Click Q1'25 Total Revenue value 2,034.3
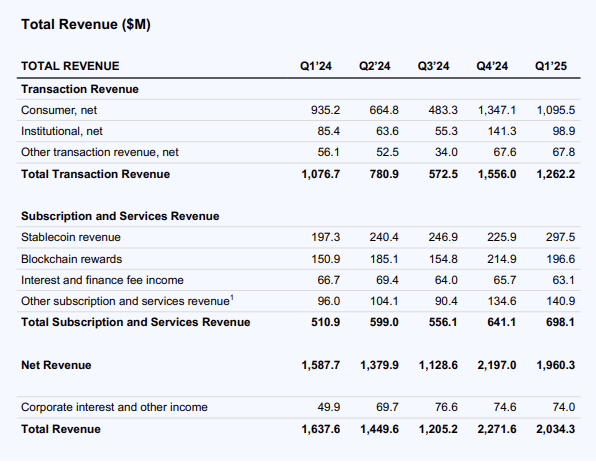Image resolution: width=596 pixels, height=466 pixels. tap(556, 429)
